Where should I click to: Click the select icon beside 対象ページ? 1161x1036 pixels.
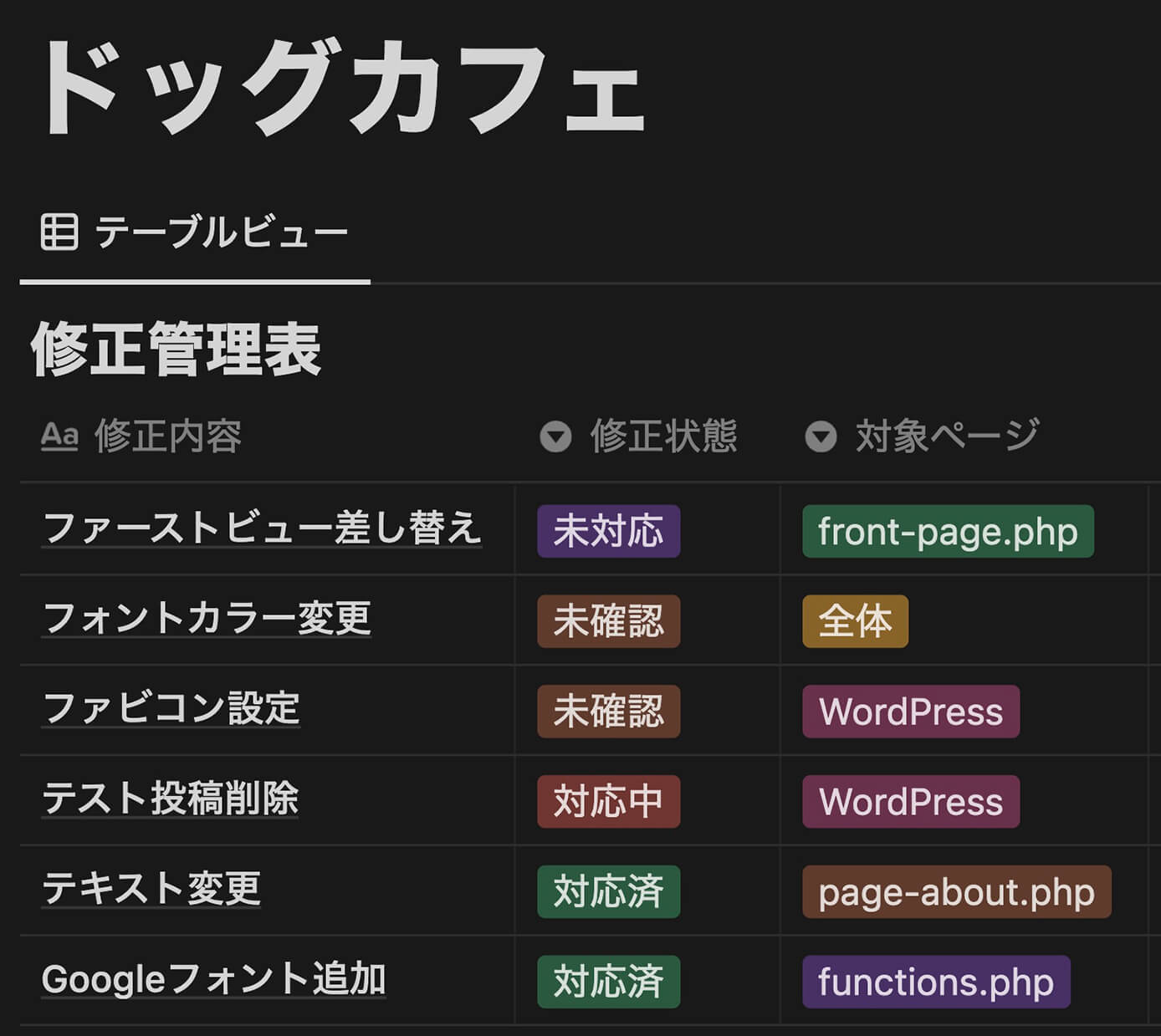(821, 436)
